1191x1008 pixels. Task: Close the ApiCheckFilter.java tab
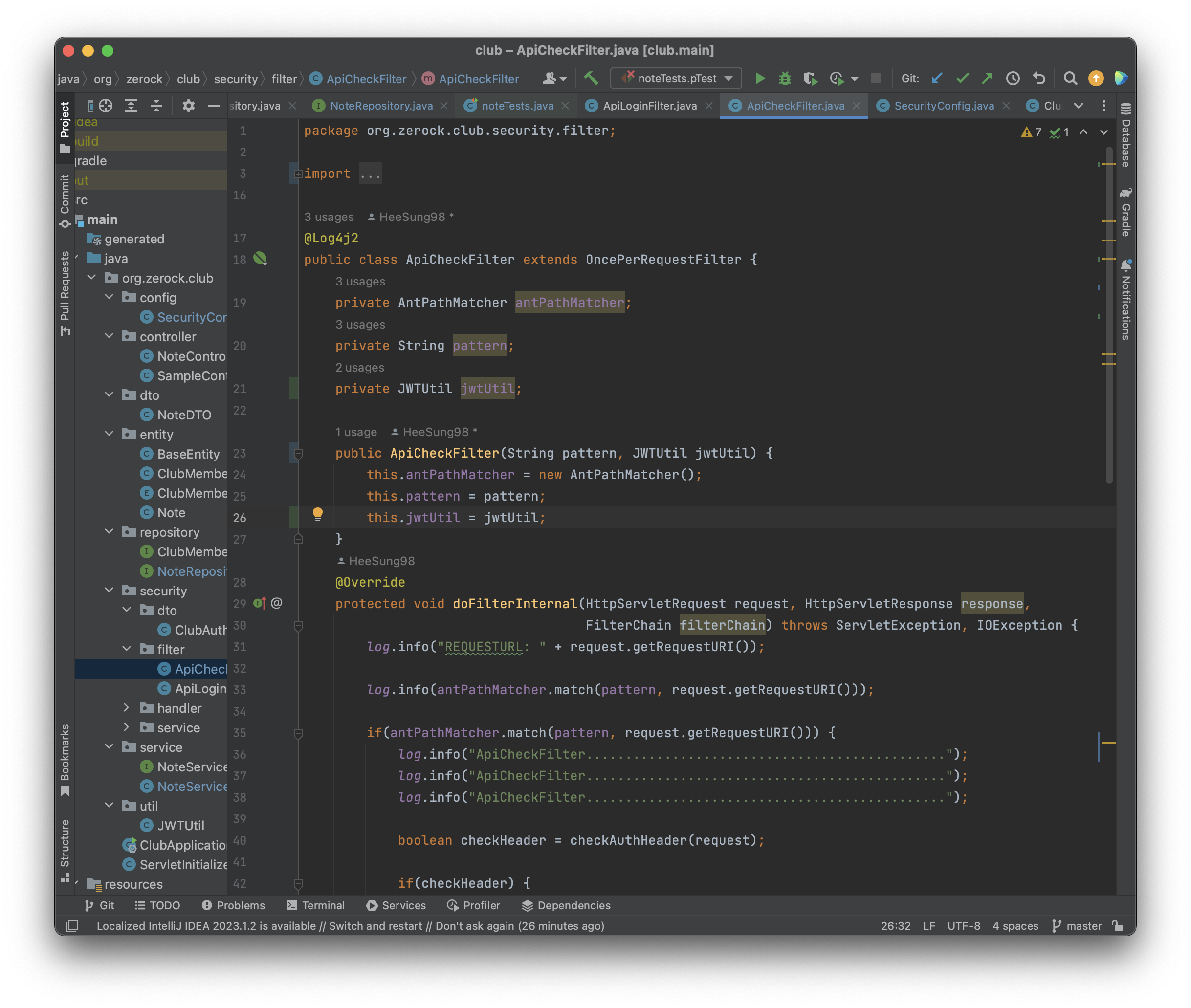pyautogui.click(x=856, y=105)
